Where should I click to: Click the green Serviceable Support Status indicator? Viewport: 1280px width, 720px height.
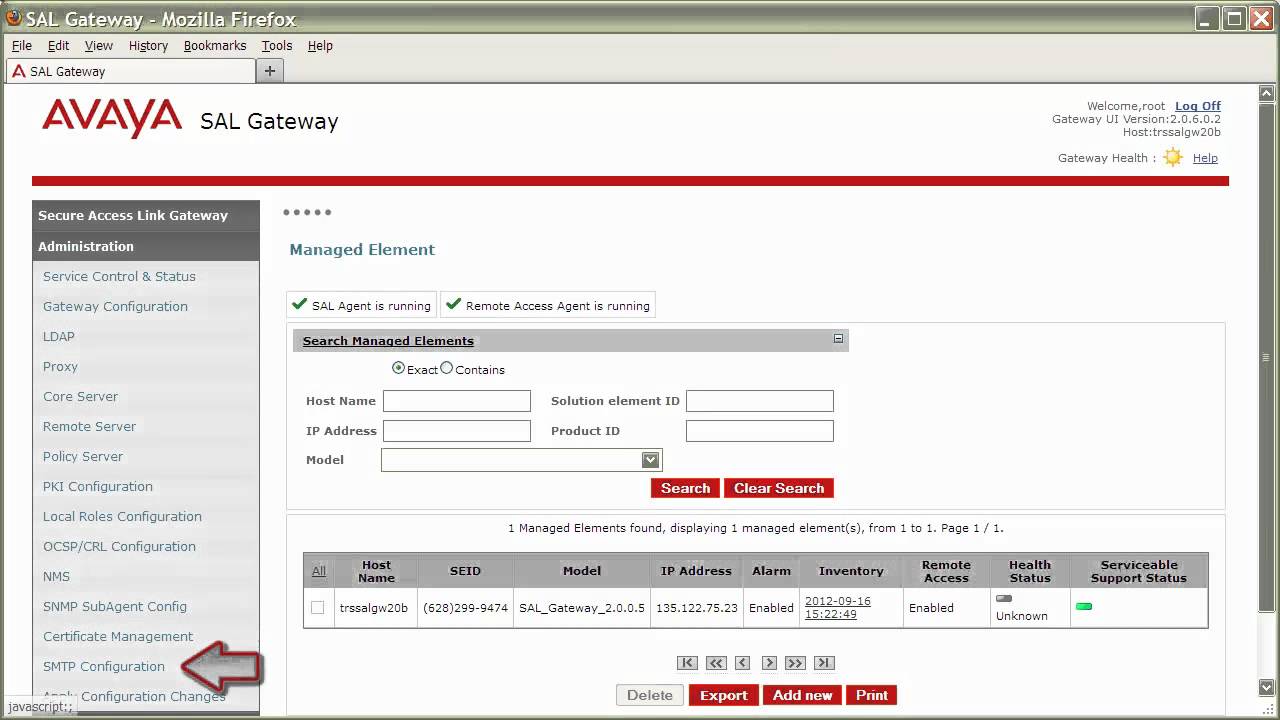(1084, 606)
